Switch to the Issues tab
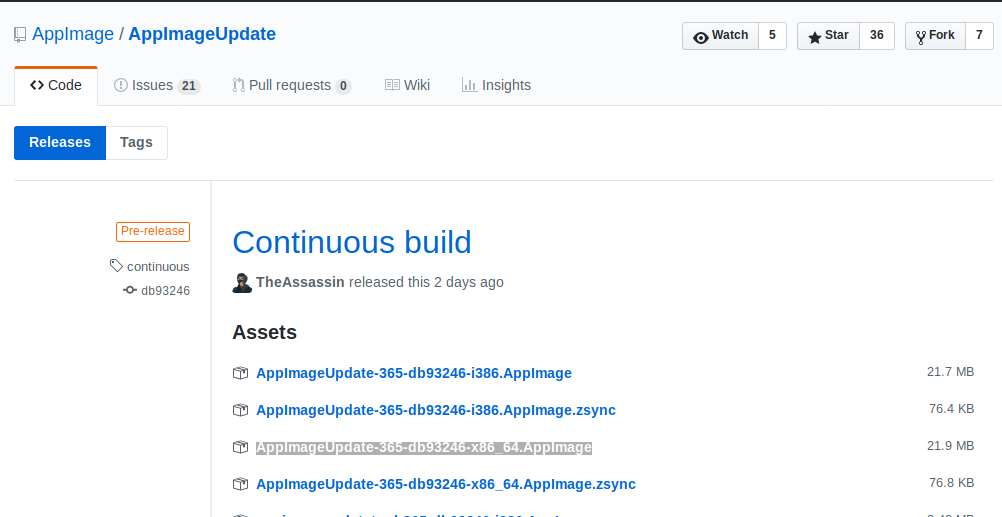This screenshot has width=1002, height=517. (157, 86)
